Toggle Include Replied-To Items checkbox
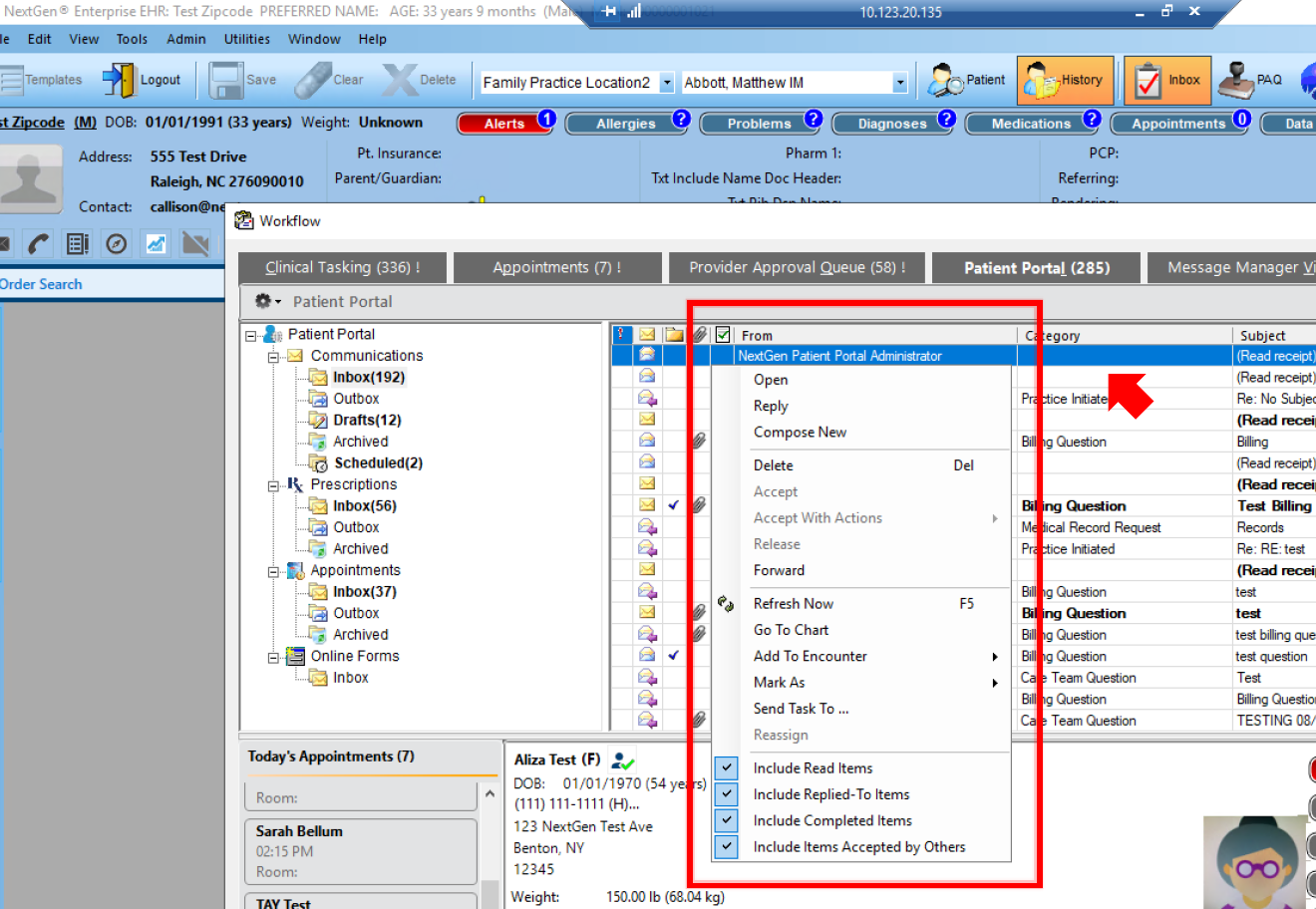The height and width of the screenshot is (909, 1316). pyautogui.click(x=727, y=794)
